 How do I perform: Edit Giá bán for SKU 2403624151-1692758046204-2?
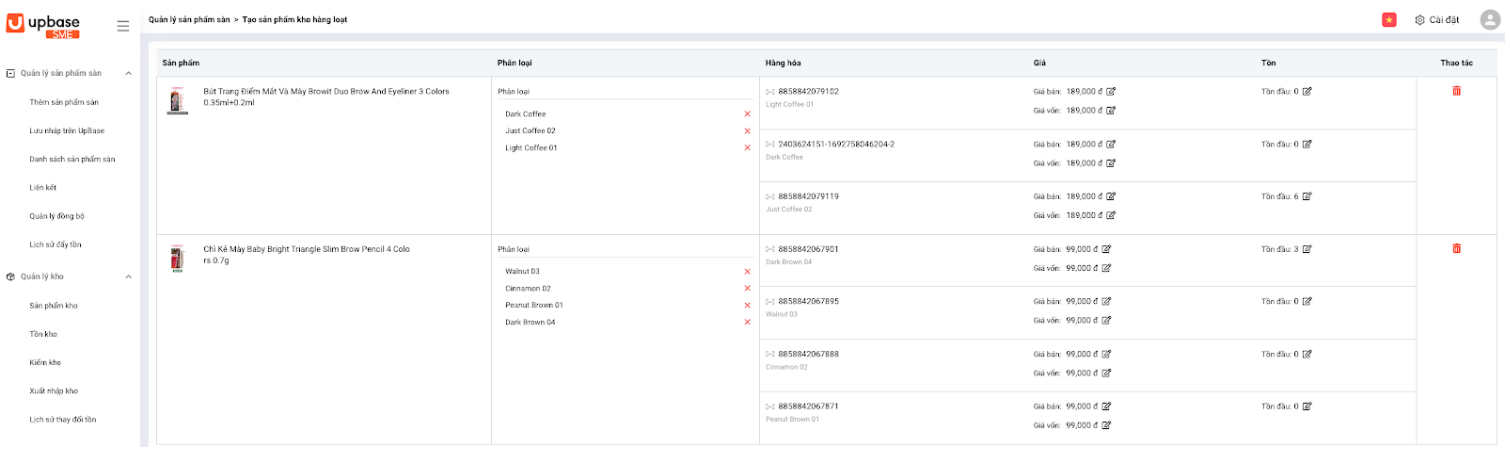[1111, 144]
